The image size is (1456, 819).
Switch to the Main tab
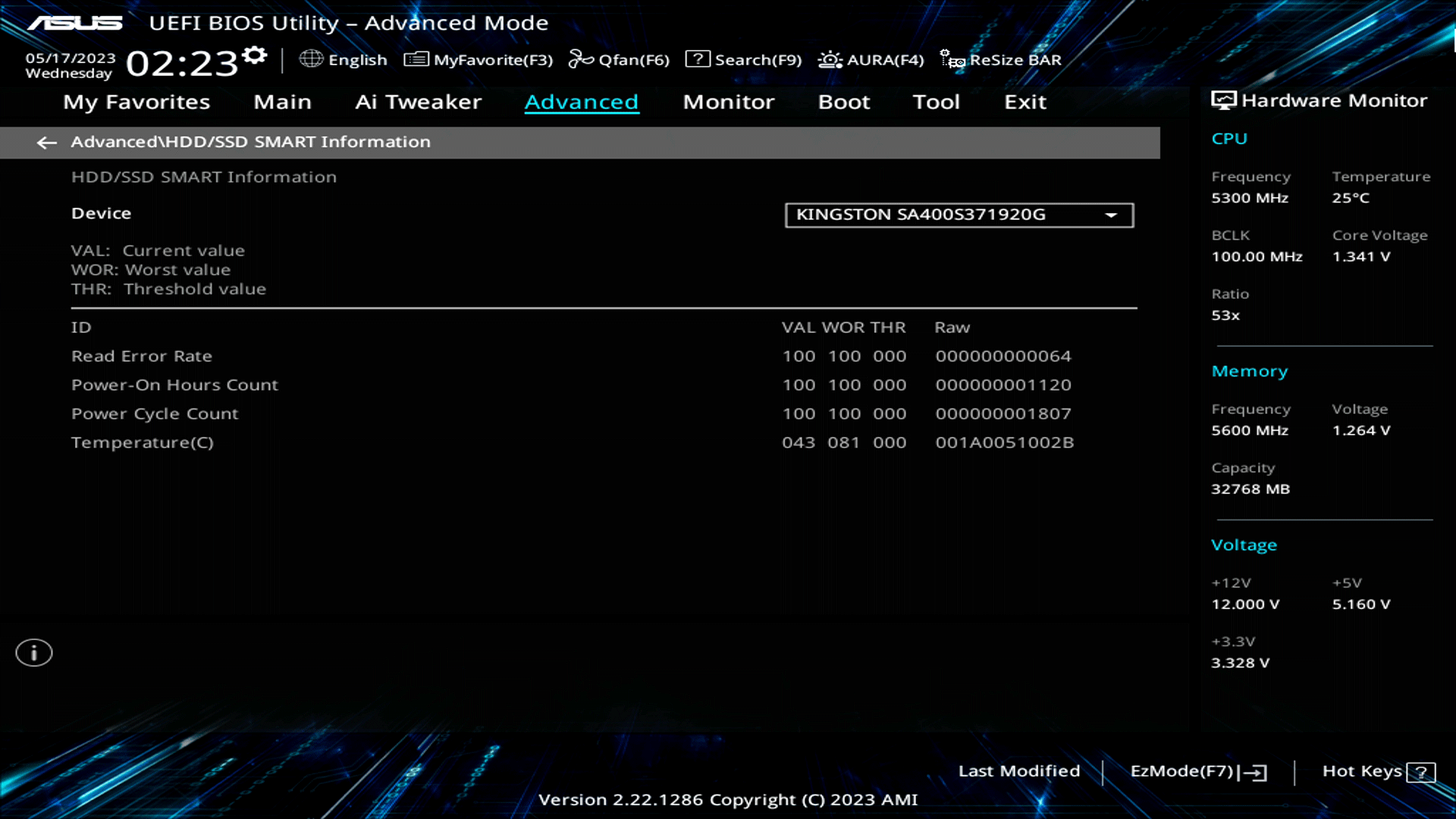[282, 102]
